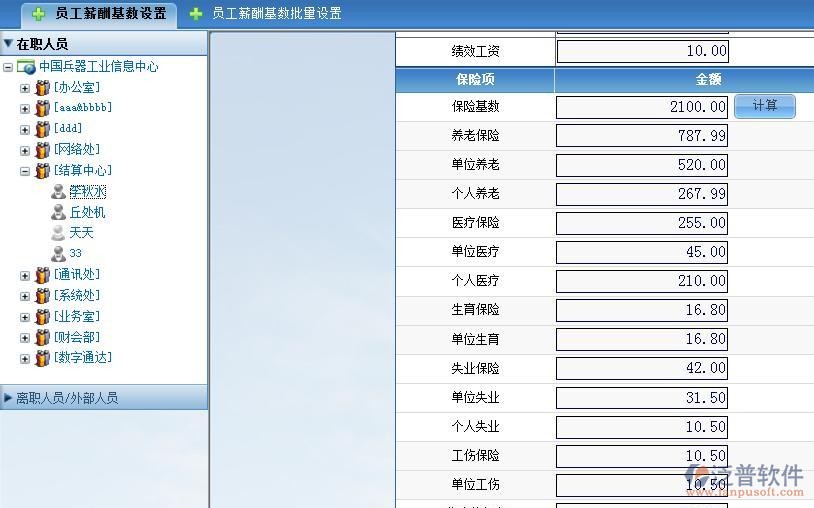Expand the [网络处] department node
Image resolution: width=814 pixels, height=508 pixels.
point(24,151)
